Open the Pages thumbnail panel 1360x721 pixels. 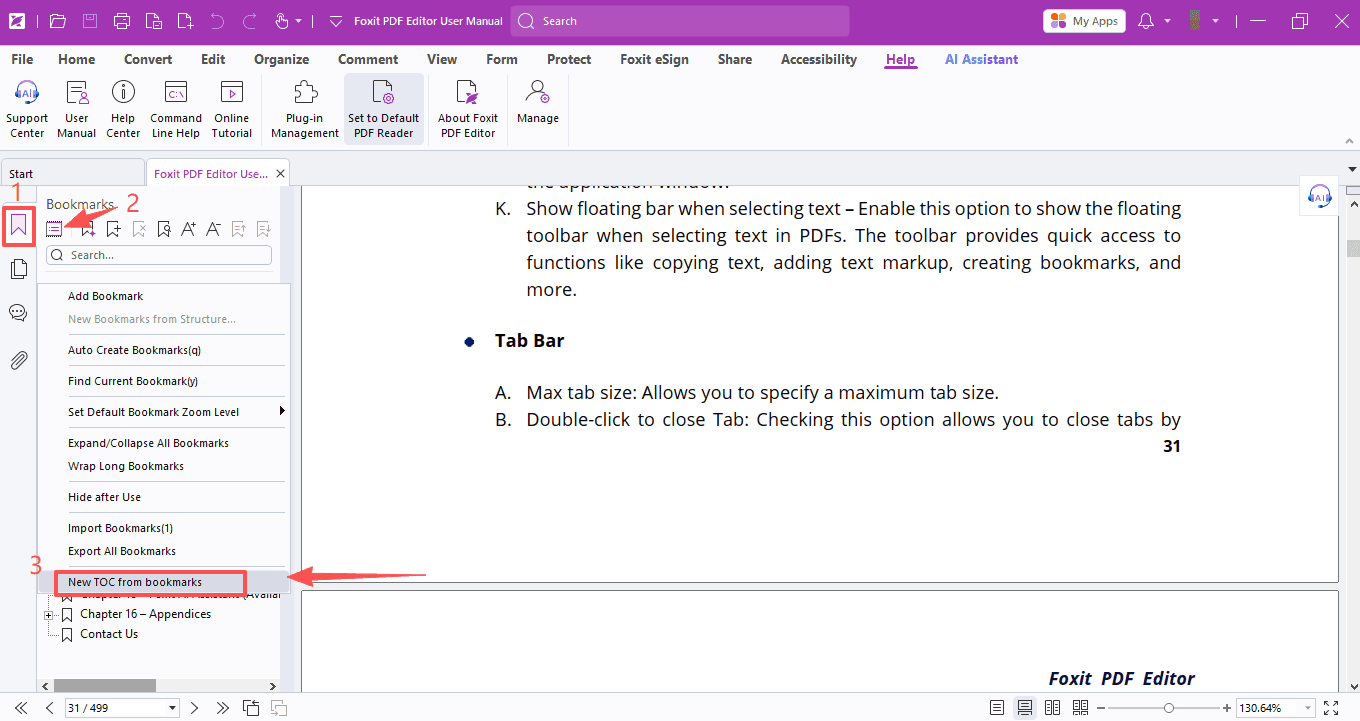coord(18,269)
